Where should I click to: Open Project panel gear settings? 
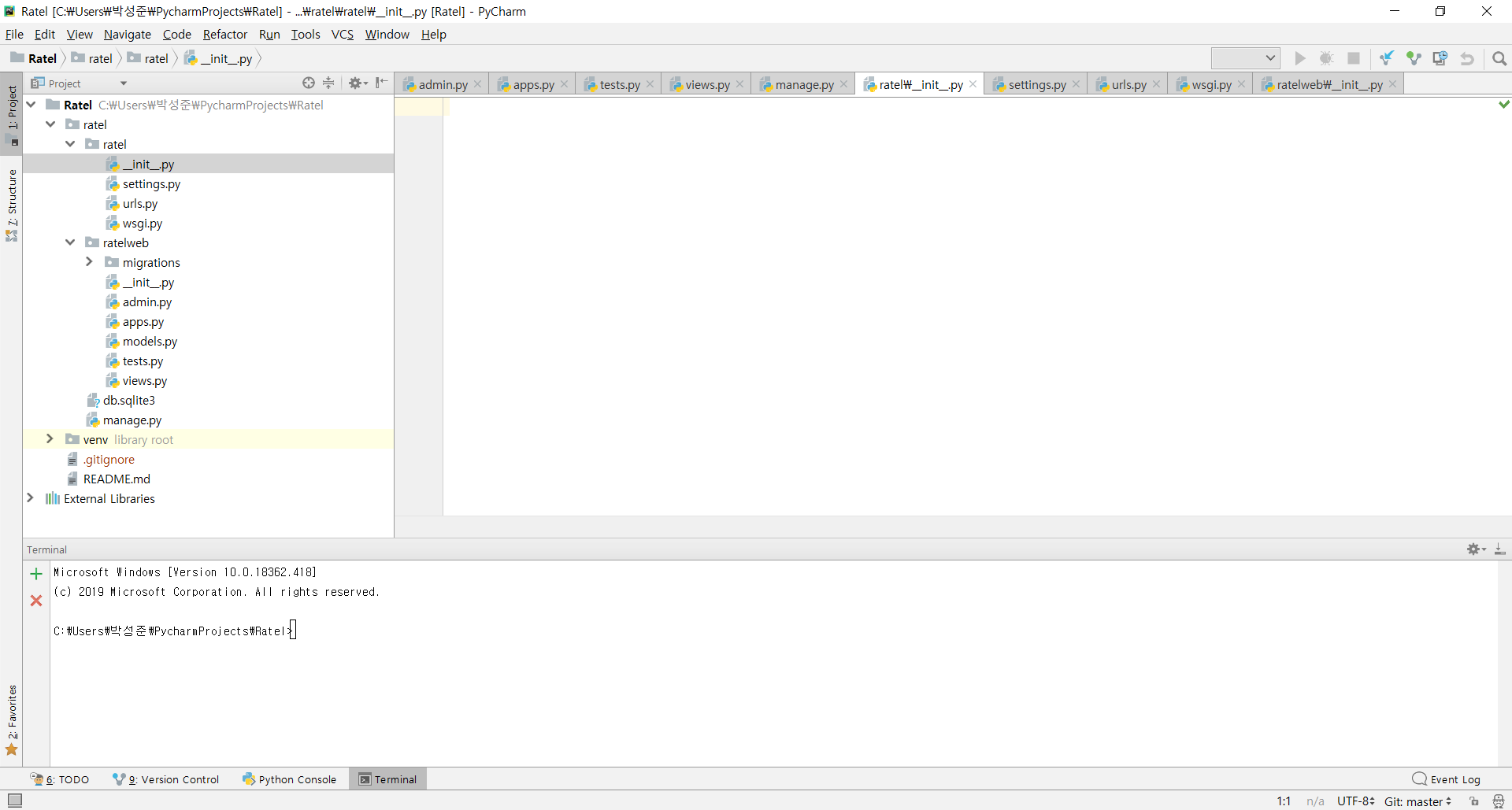(x=357, y=83)
